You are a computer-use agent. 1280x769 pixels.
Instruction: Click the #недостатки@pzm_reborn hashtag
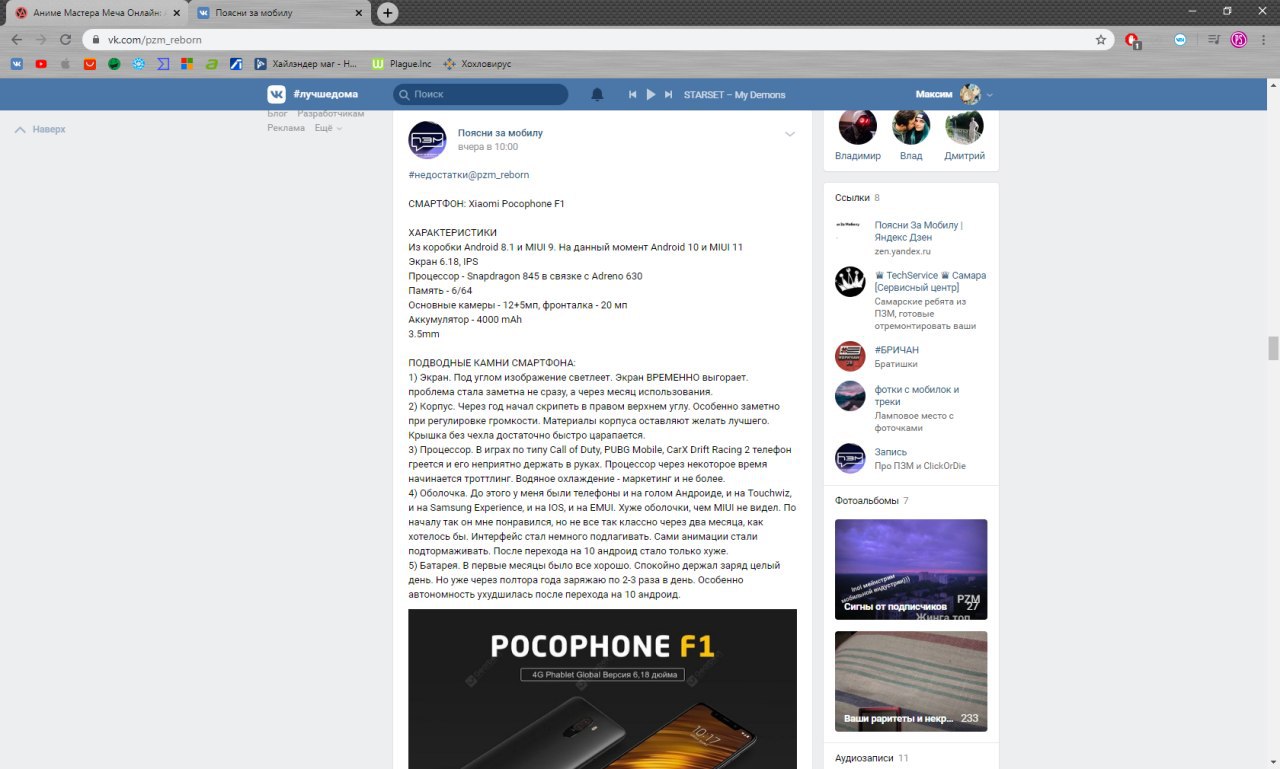469,175
